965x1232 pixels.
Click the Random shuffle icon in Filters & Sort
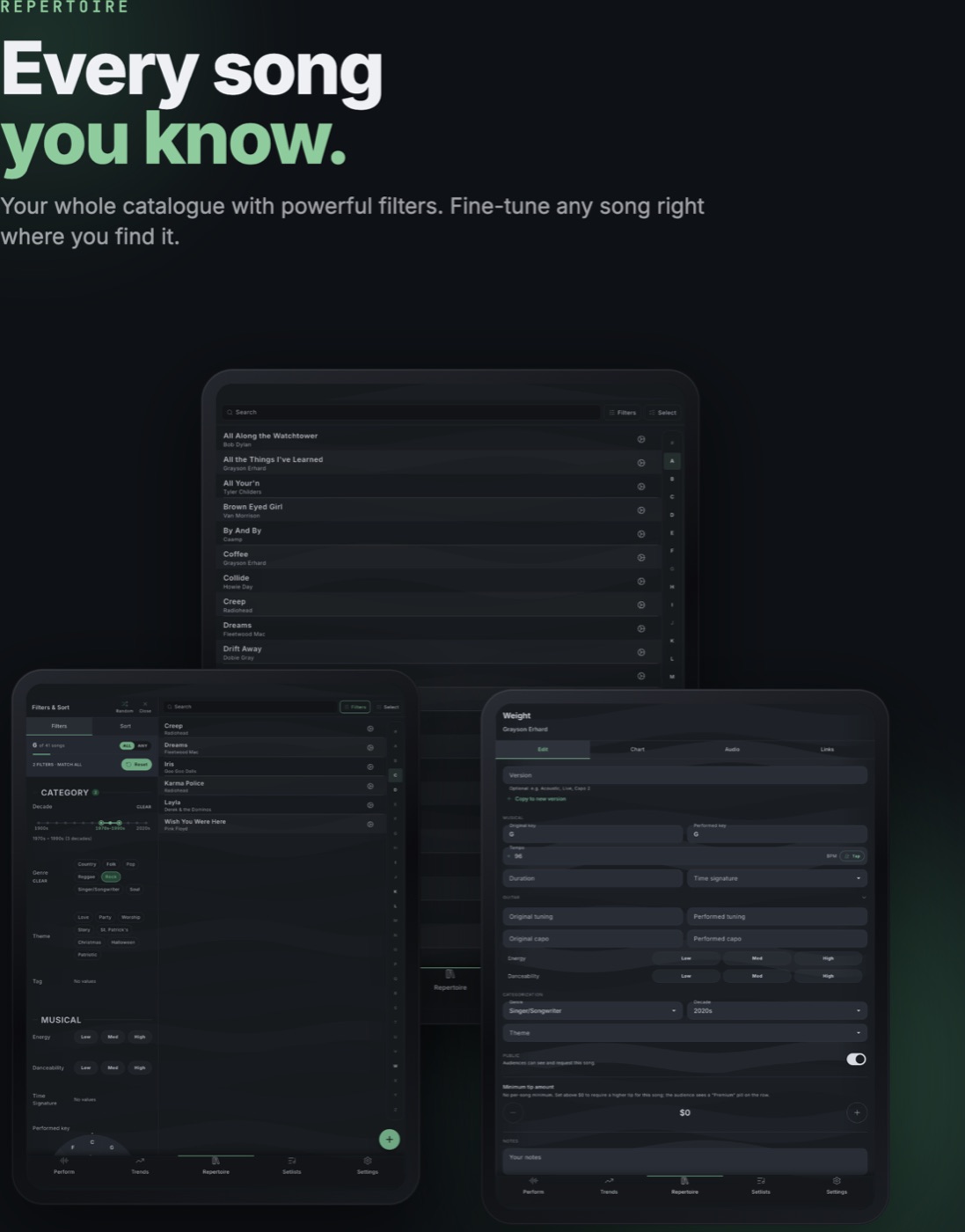(125, 706)
